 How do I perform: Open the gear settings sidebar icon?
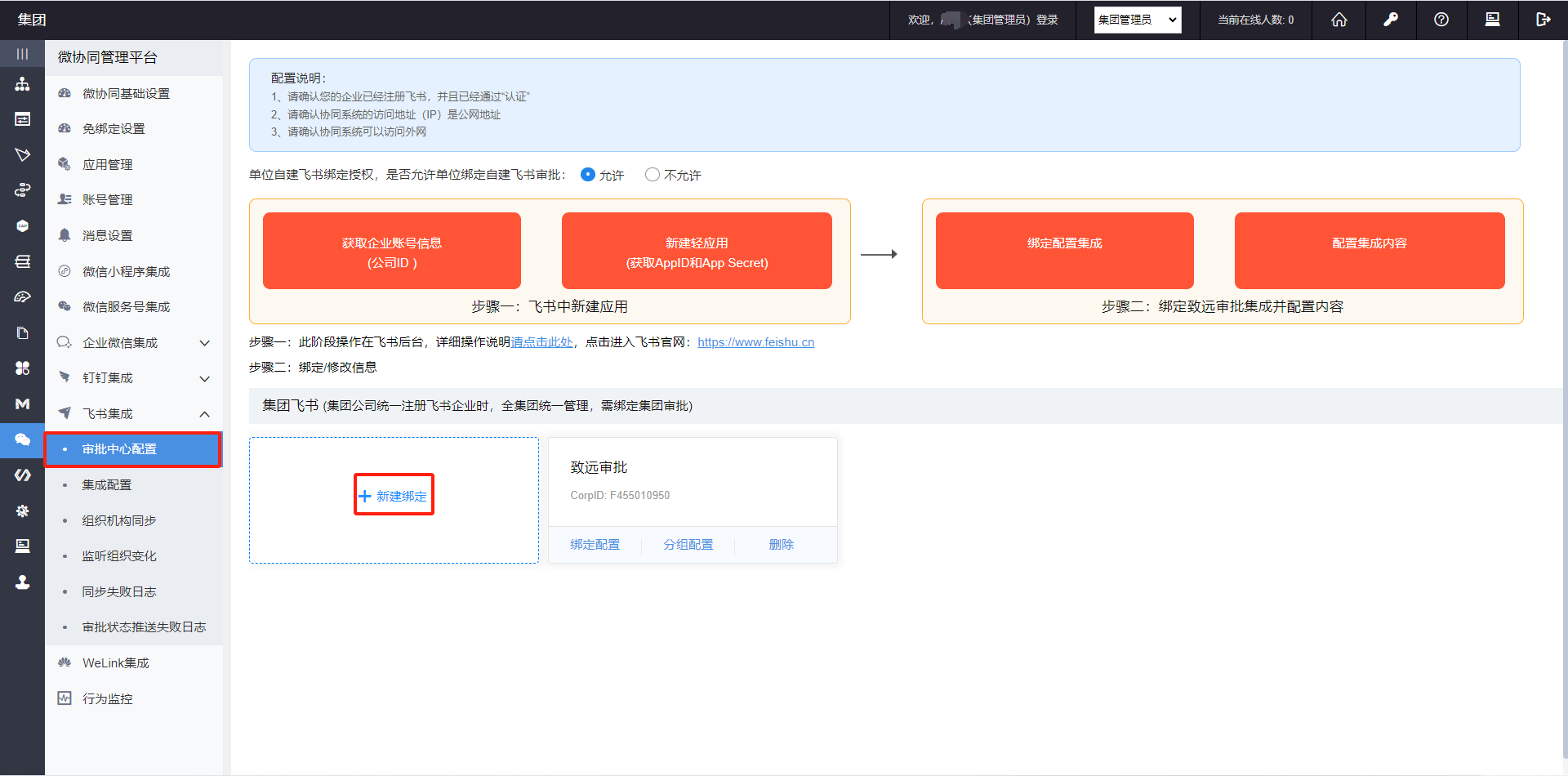pyautogui.click(x=22, y=511)
